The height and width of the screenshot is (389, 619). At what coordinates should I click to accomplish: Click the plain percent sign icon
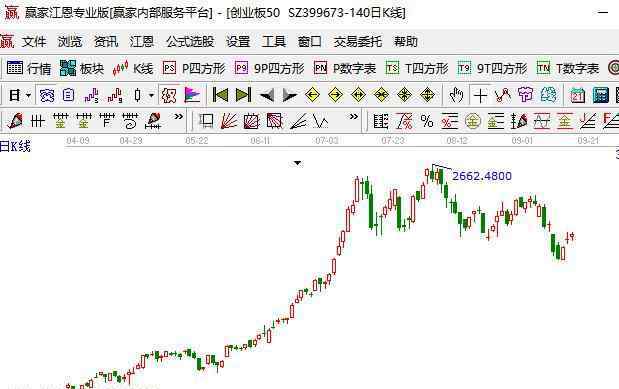point(427,121)
